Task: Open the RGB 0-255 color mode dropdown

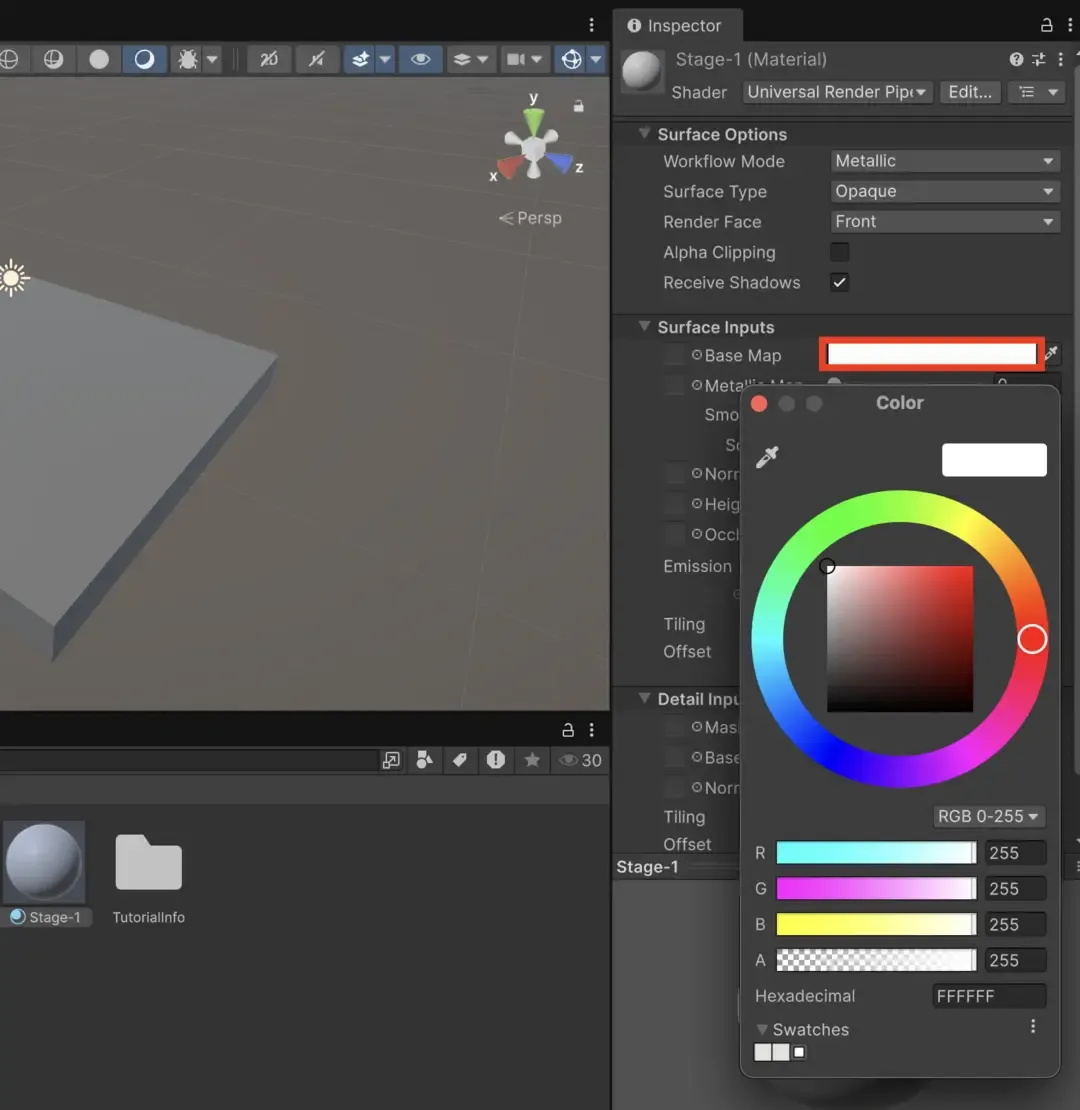Action: 988,816
